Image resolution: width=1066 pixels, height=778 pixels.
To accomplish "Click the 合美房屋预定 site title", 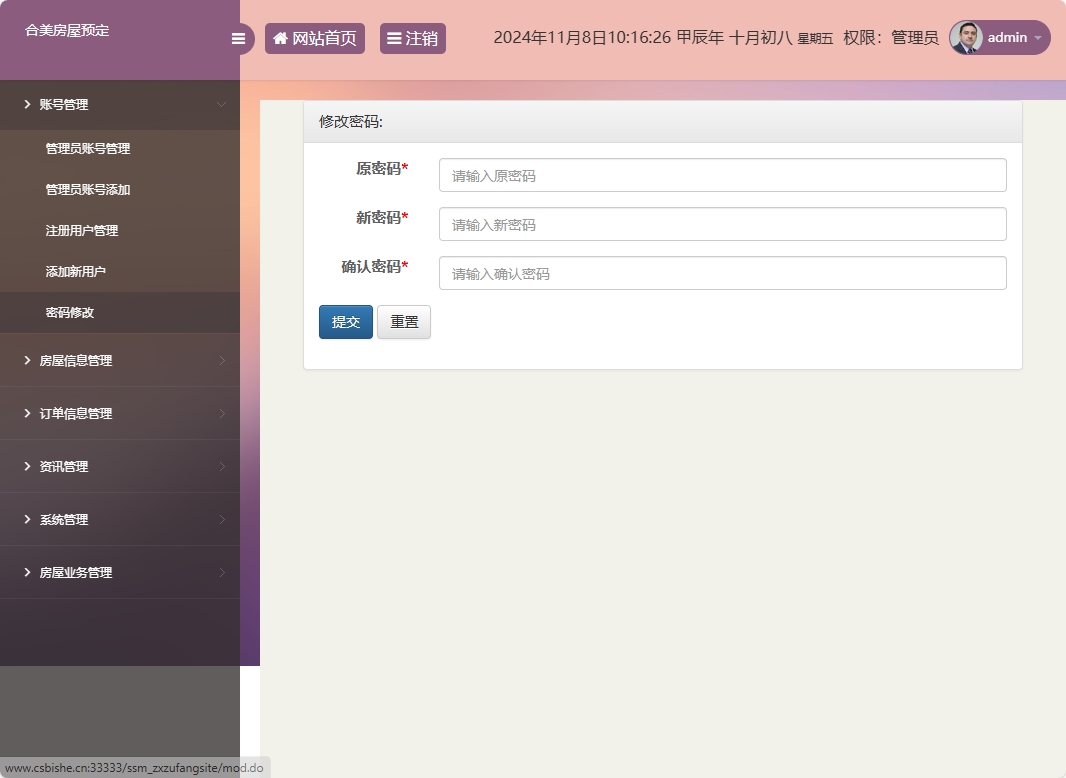I will (67, 31).
